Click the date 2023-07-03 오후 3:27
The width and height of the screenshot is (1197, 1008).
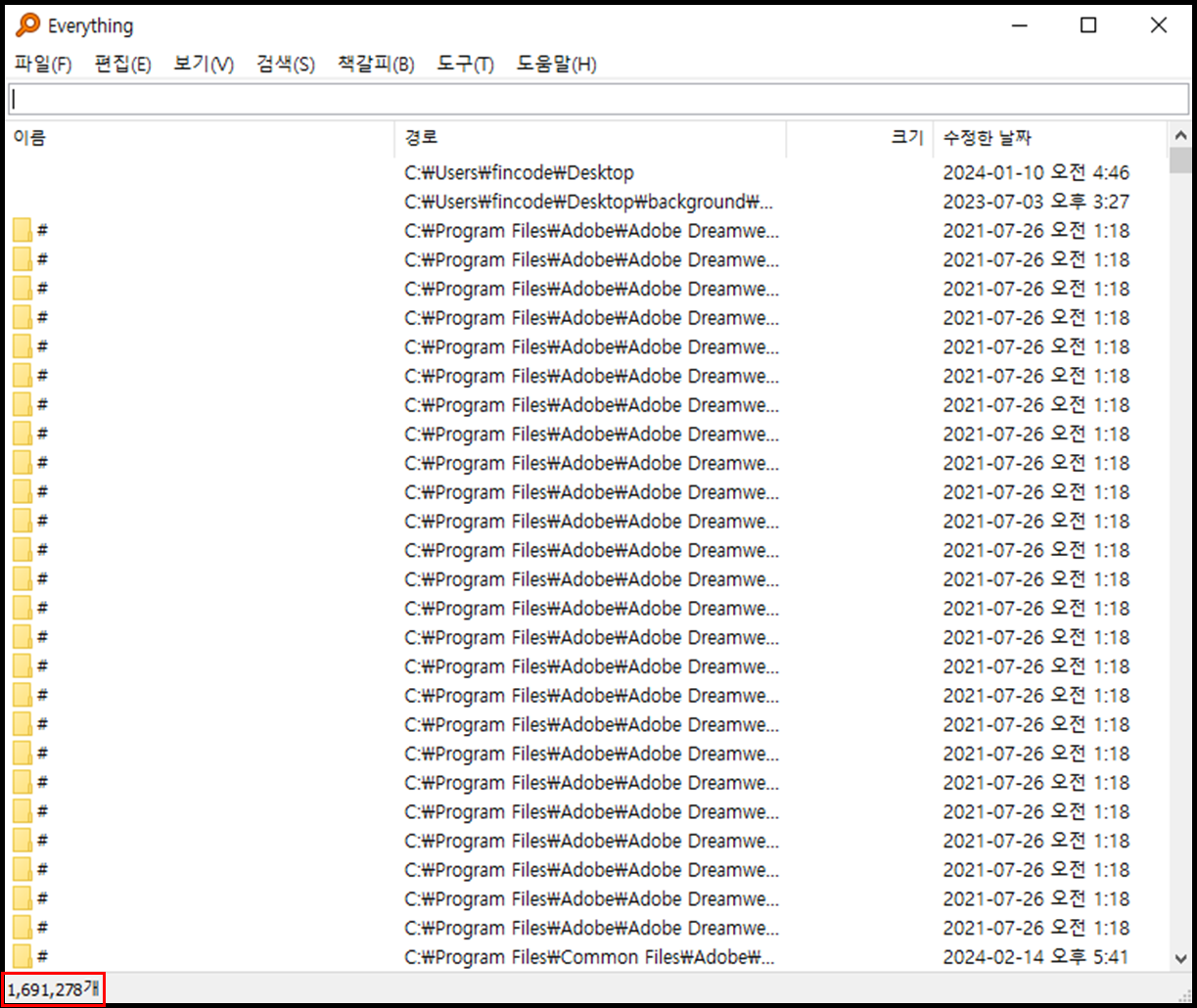click(x=1036, y=203)
